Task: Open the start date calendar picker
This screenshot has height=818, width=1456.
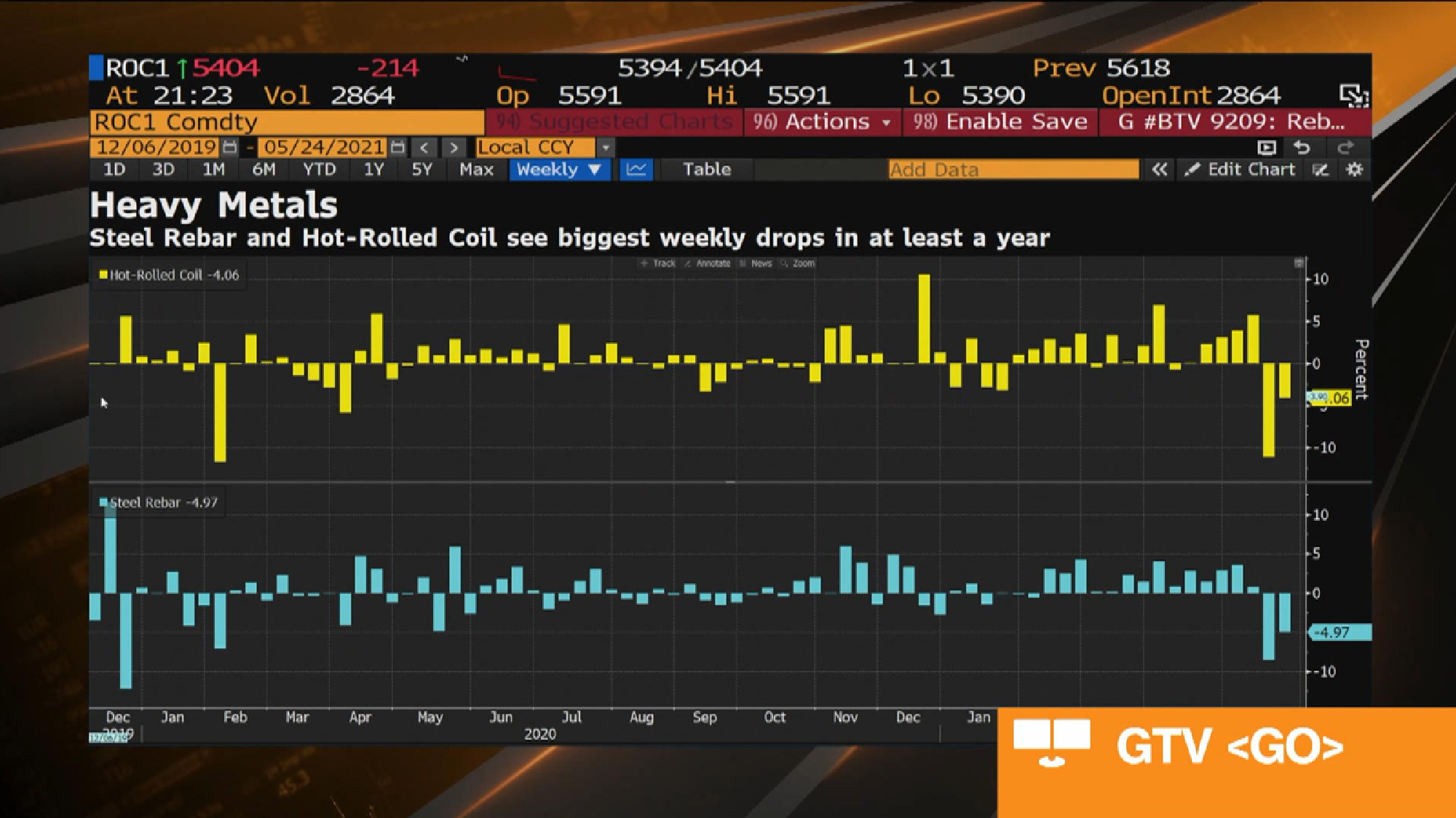Action: 230,148
